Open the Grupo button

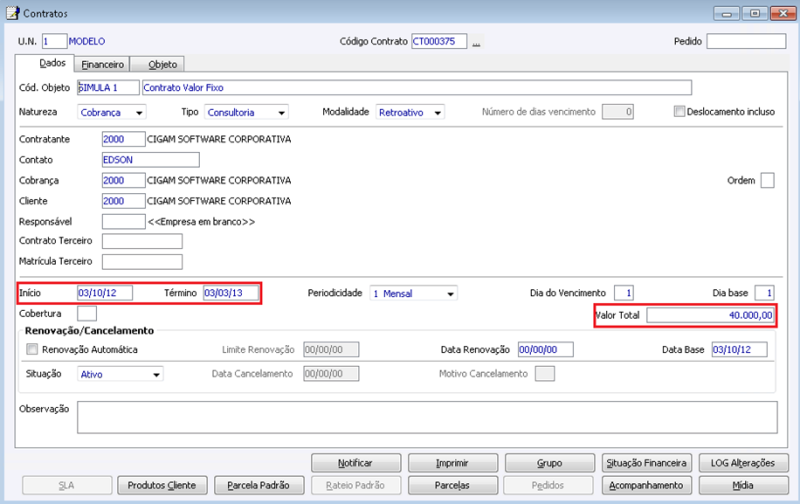(x=549, y=463)
